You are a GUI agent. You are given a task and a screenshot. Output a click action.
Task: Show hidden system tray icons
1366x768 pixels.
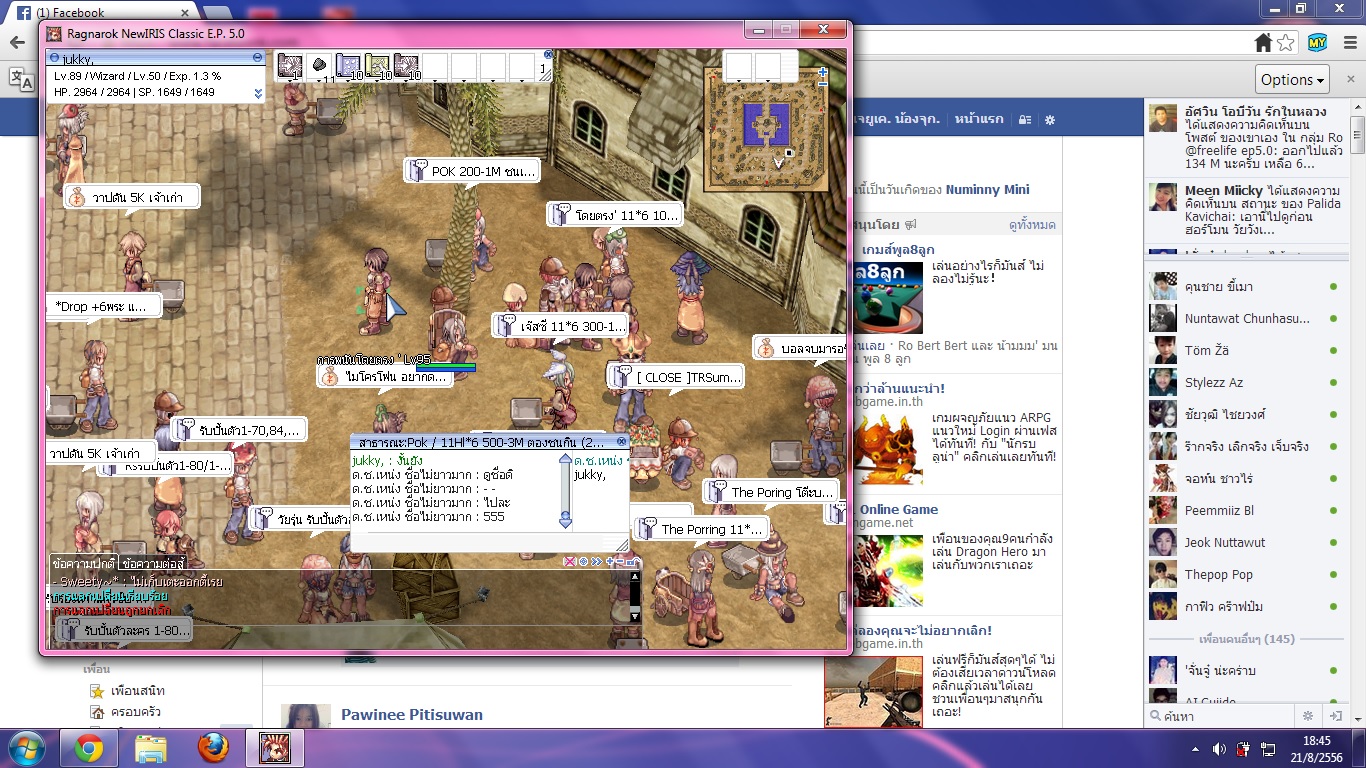(1196, 749)
